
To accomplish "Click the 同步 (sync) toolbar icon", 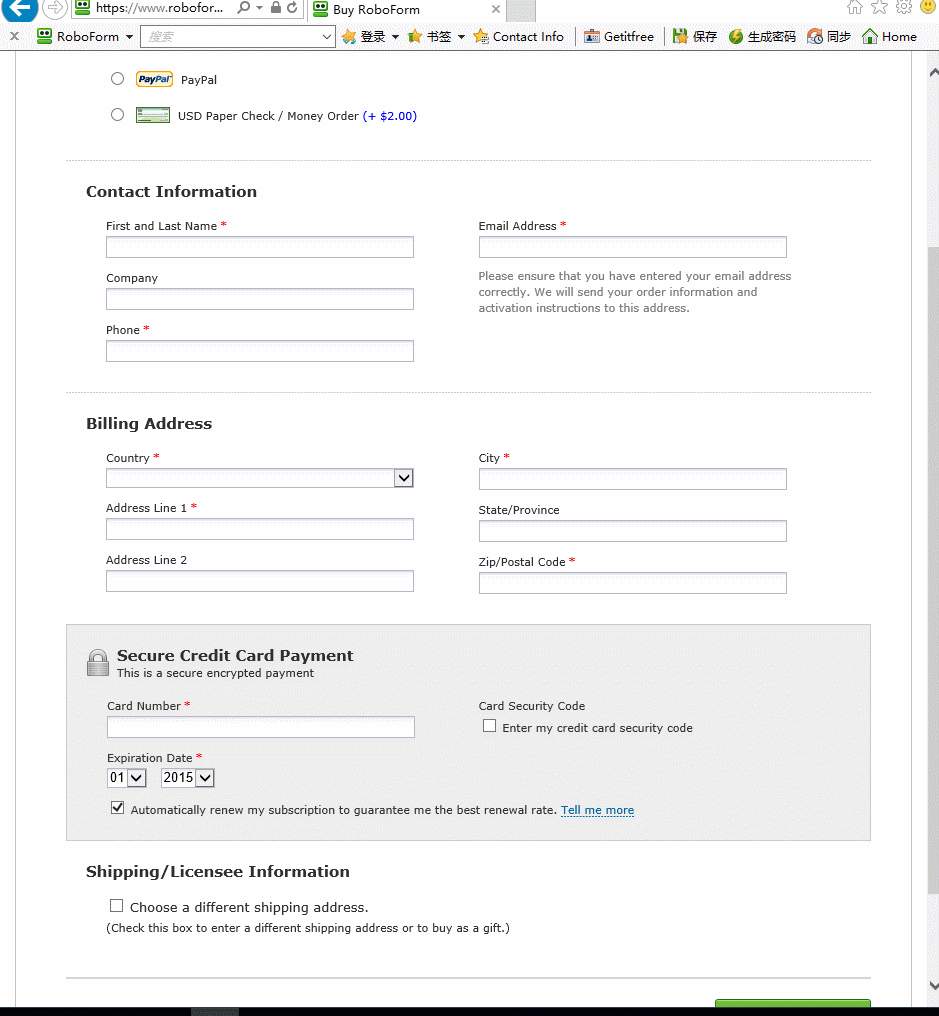I will (x=815, y=37).
